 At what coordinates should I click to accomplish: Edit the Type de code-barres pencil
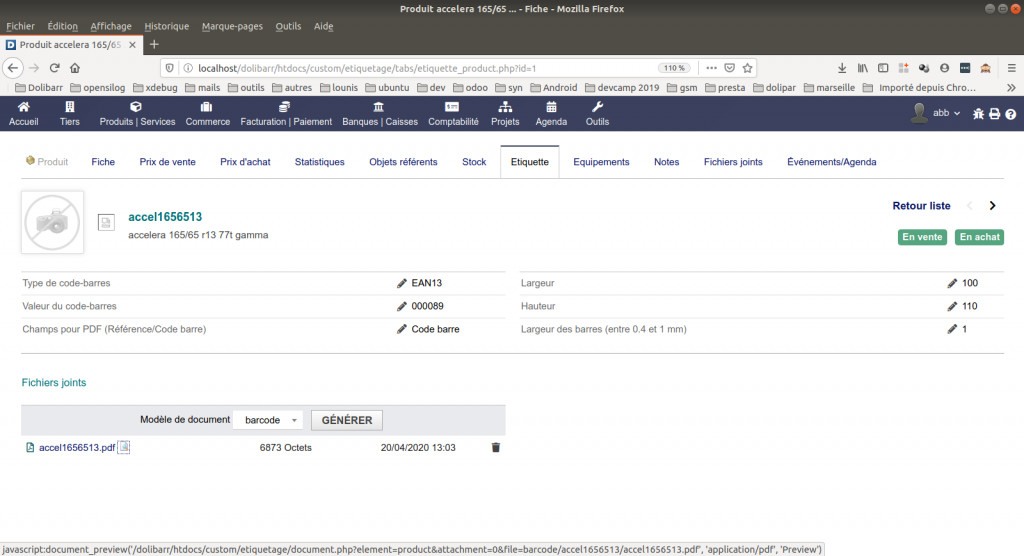tap(402, 284)
